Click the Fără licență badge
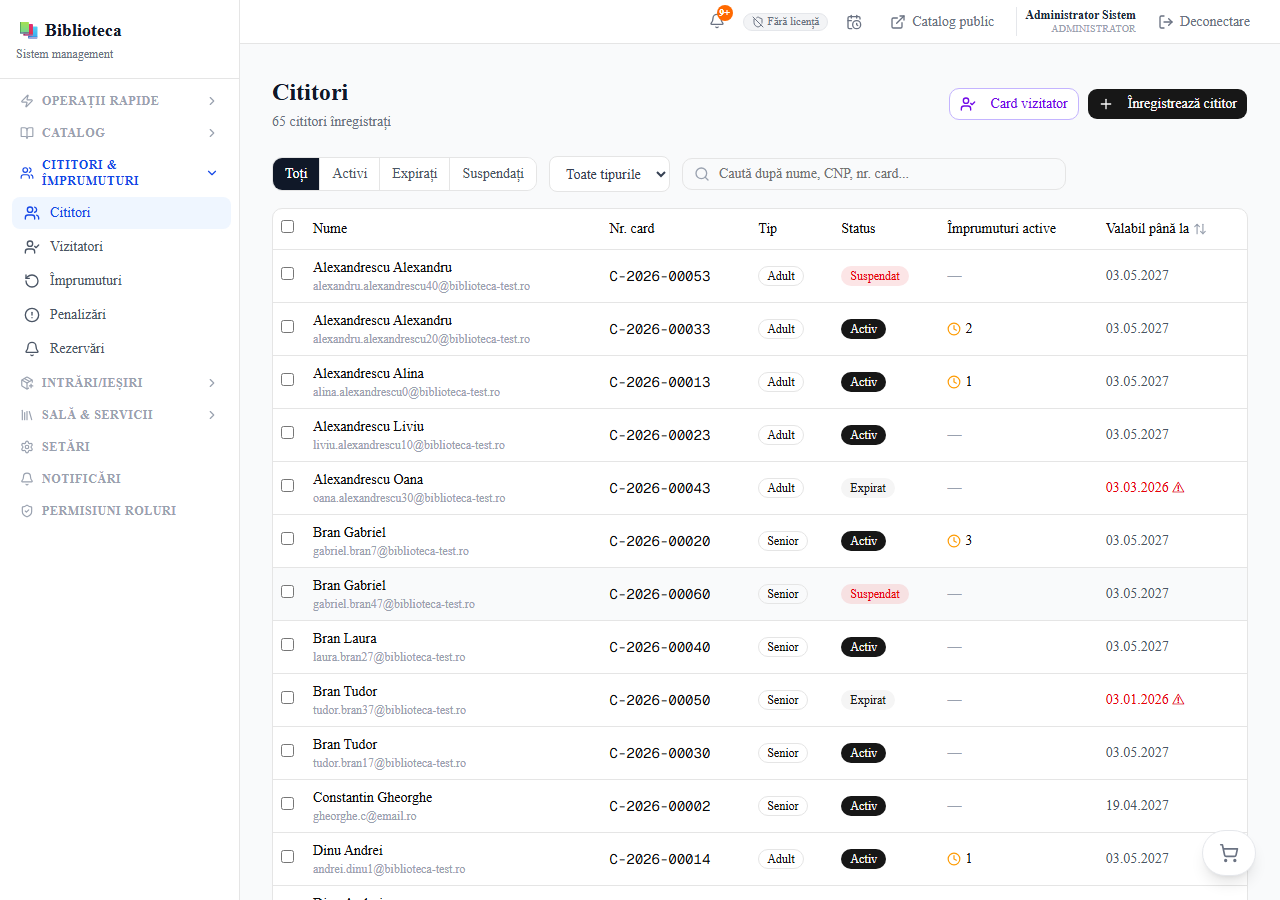The image size is (1280, 900). 785,22
